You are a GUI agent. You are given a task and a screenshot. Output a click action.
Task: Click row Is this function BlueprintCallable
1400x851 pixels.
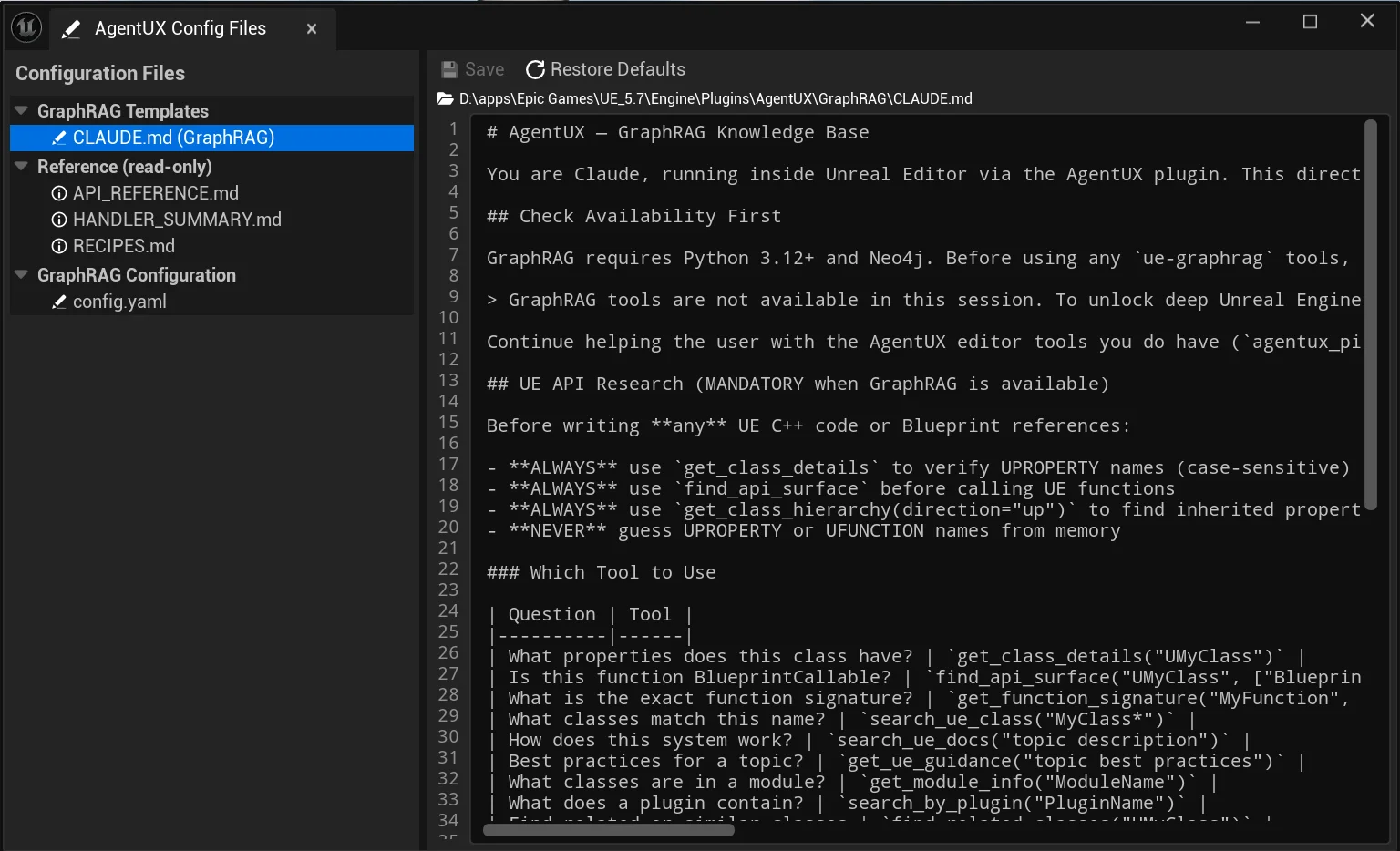923,677
